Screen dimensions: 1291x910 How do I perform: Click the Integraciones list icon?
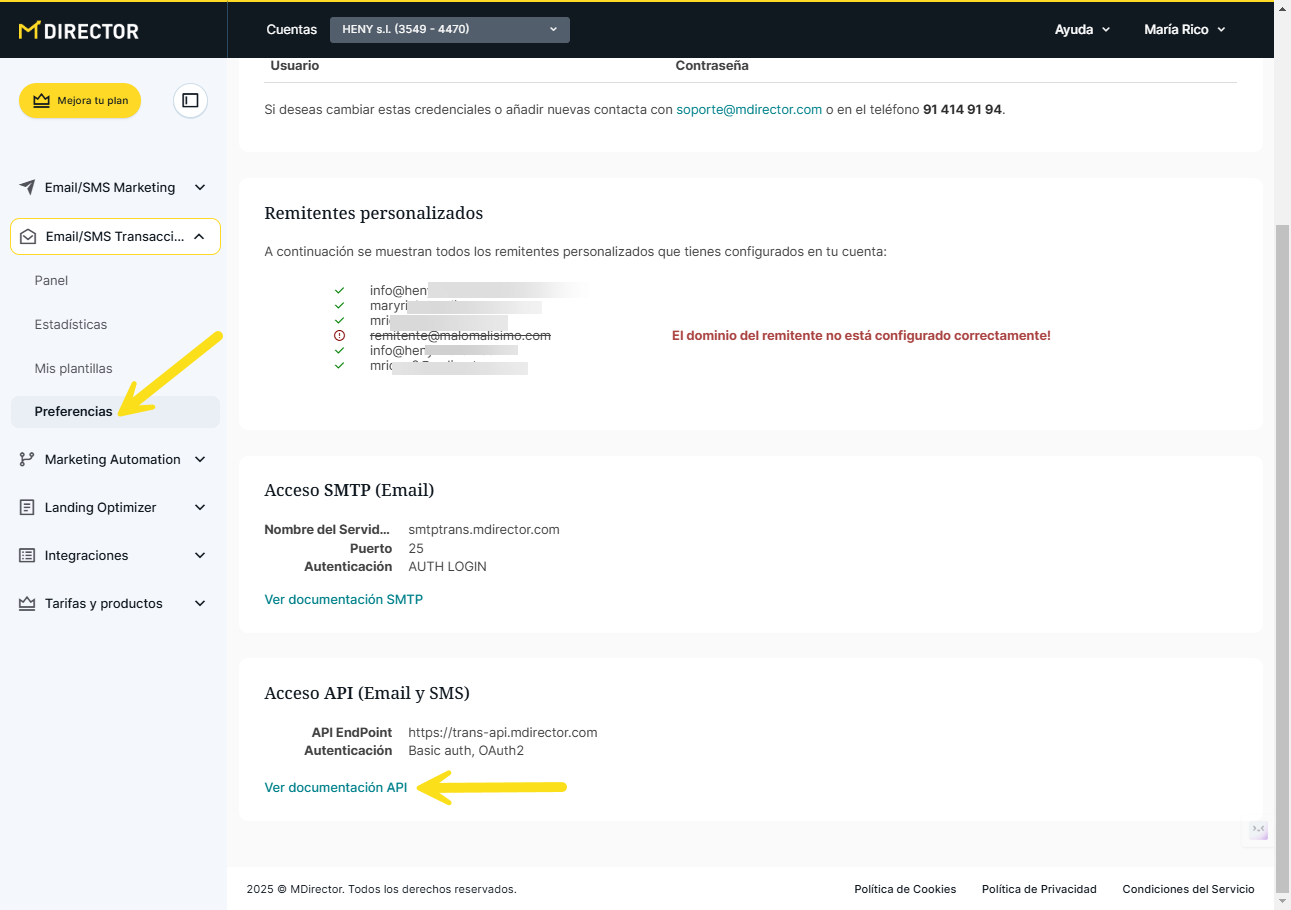27,555
